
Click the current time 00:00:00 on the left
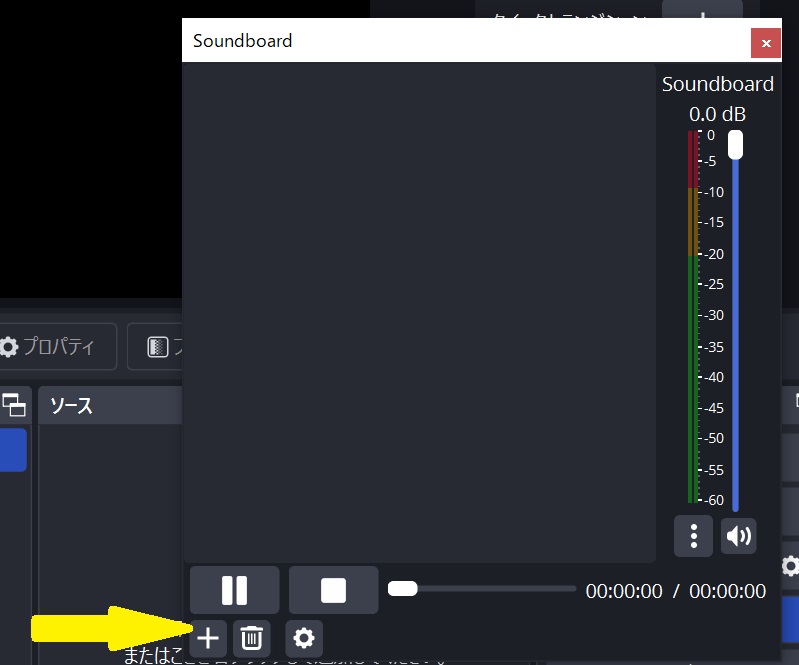pyautogui.click(x=624, y=591)
